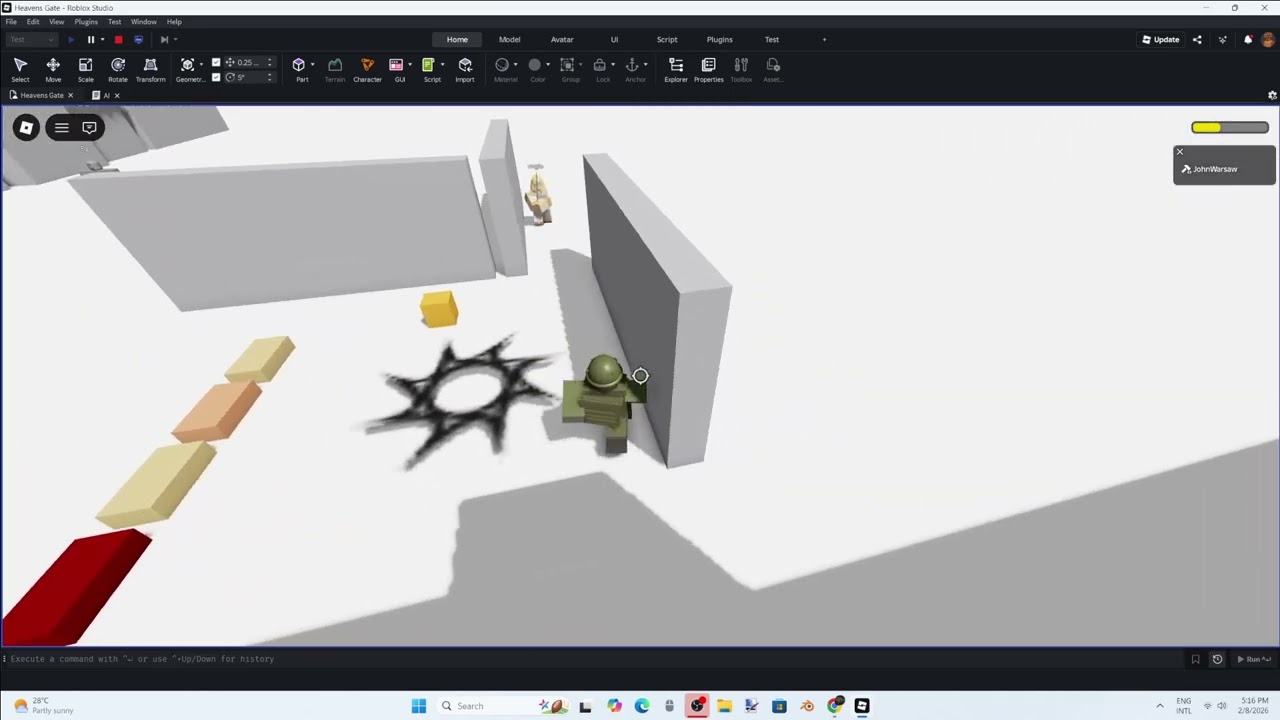This screenshot has width=1280, height=720.
Task: Switch to the Model ribbon tab
Action: (509, 40)
